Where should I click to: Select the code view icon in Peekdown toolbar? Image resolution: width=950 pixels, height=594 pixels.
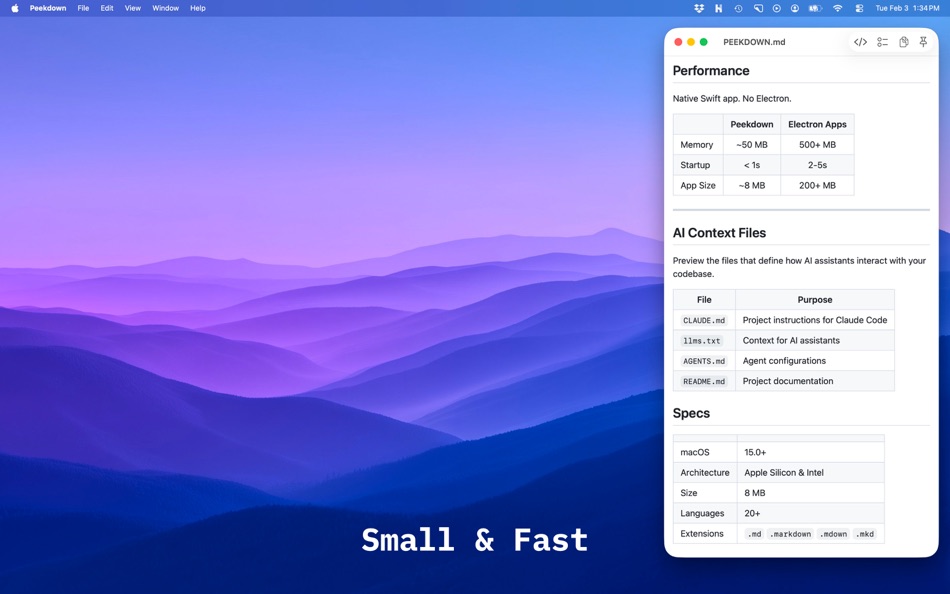tap(860, 42)
